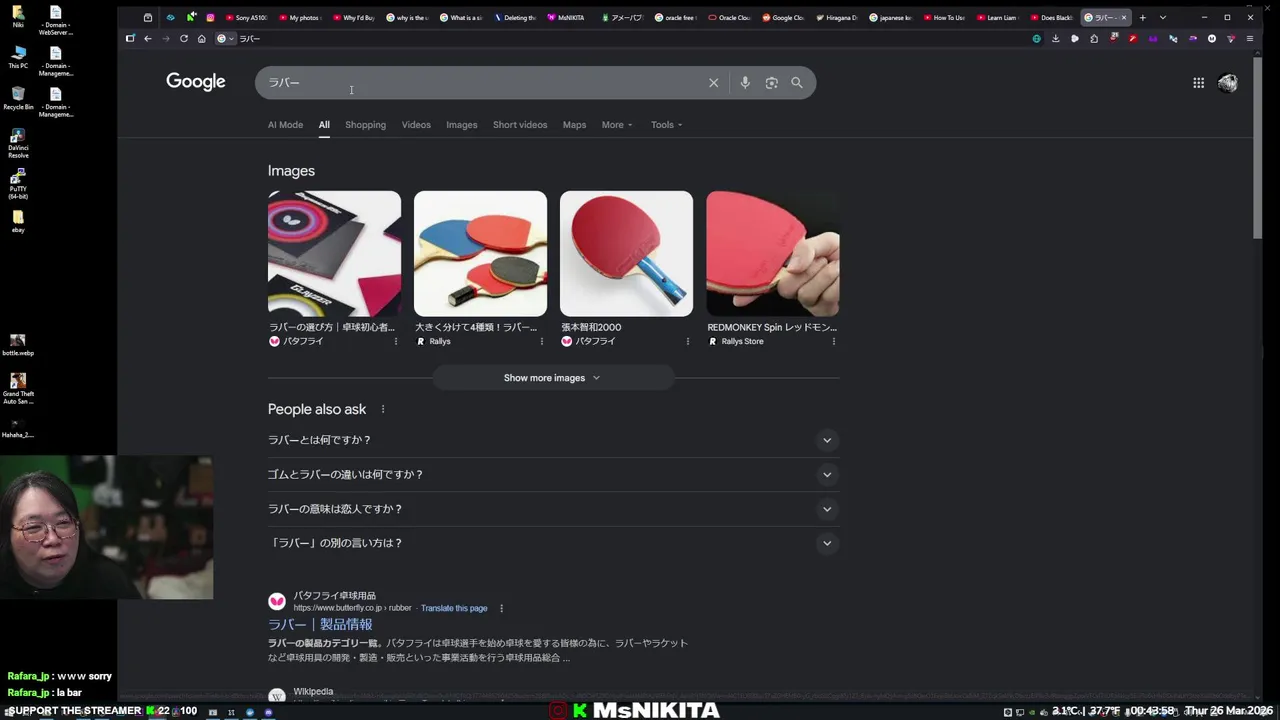
Task: Switch to the Sony A5100 tab
Action: coord(246,17)
